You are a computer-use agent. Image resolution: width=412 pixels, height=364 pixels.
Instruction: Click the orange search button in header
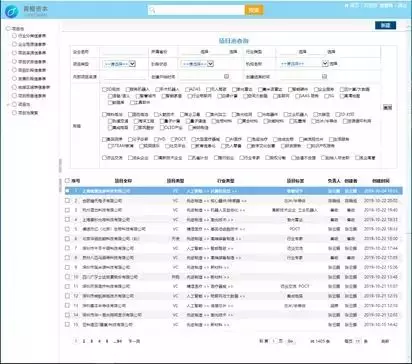tap(254, 10)
